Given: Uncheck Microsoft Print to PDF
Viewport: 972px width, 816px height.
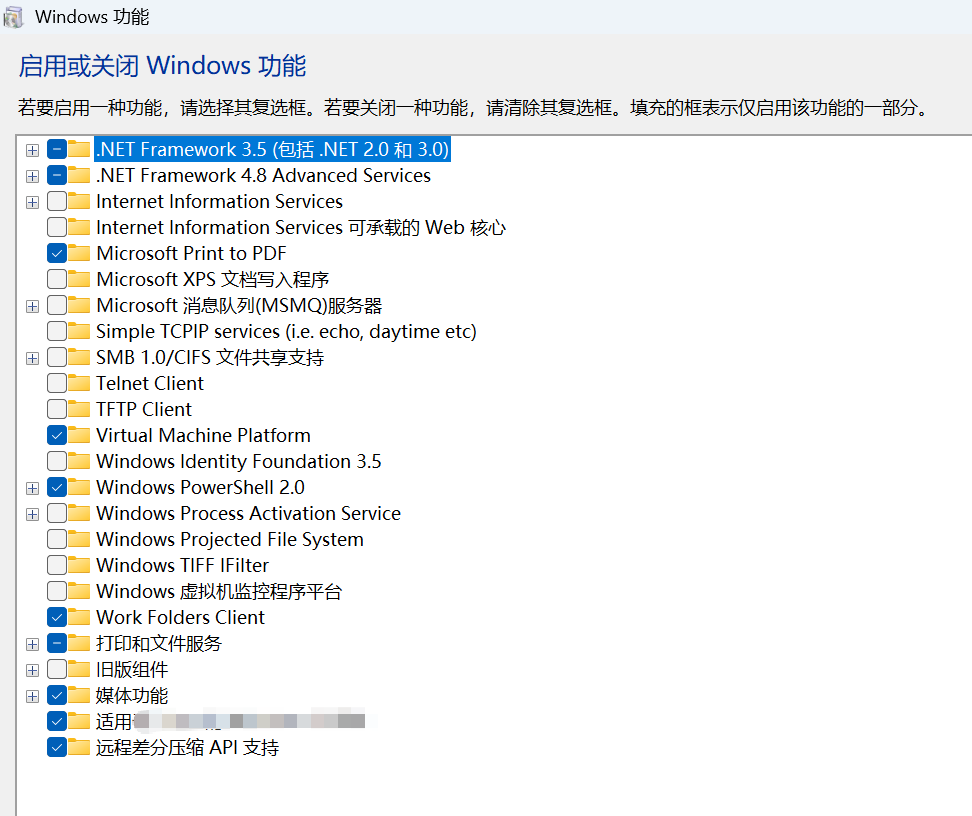Looking at the screenshot, I should 57,254.
